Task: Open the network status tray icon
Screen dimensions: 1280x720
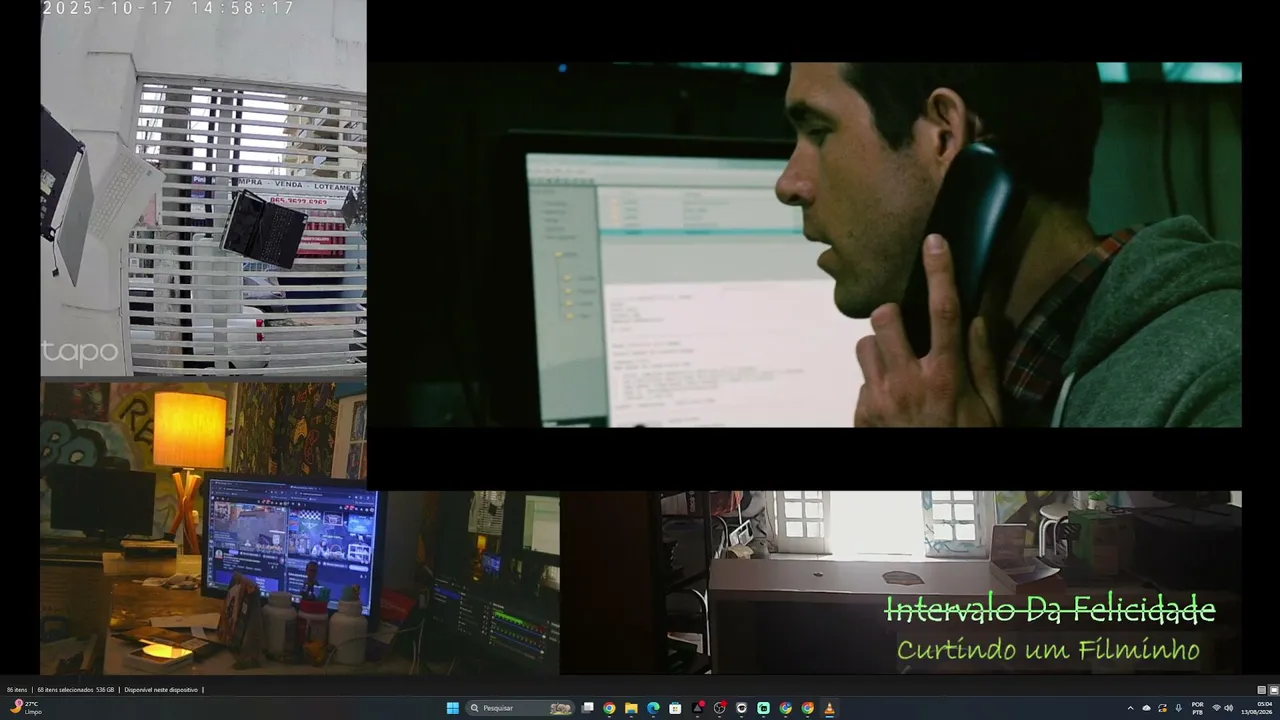Action: (1216, 708)
